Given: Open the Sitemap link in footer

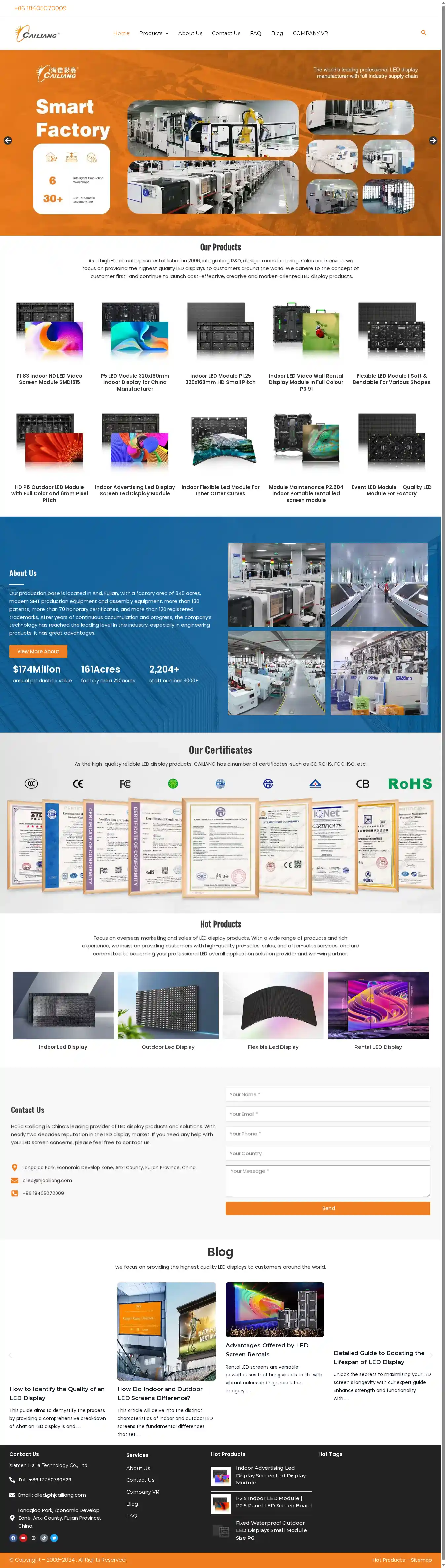Looking at the screenshot, I should tap(421, 1559).
